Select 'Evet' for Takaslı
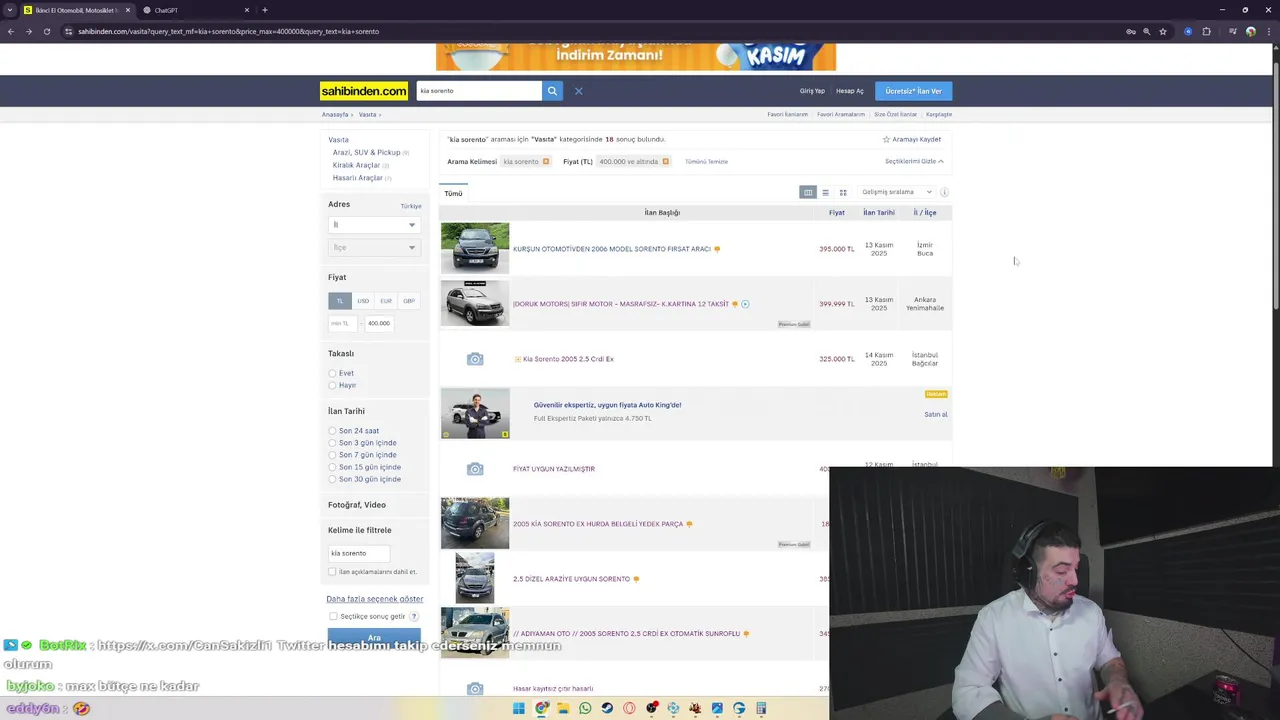 click(332, 373)
